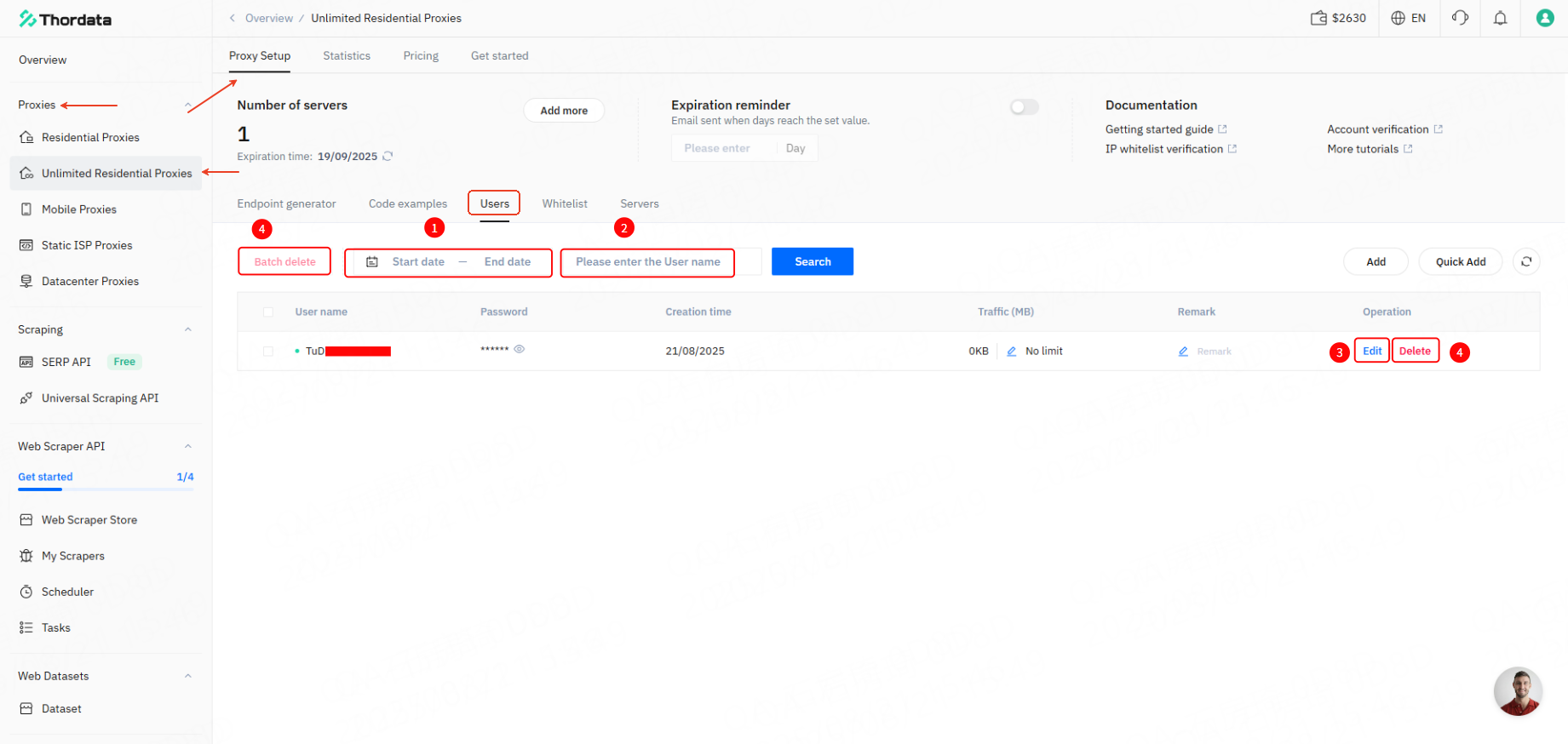The height and width of the screenshot is (744, 1568).
Task: Open the user account avatar
Action: (1545, 18)
